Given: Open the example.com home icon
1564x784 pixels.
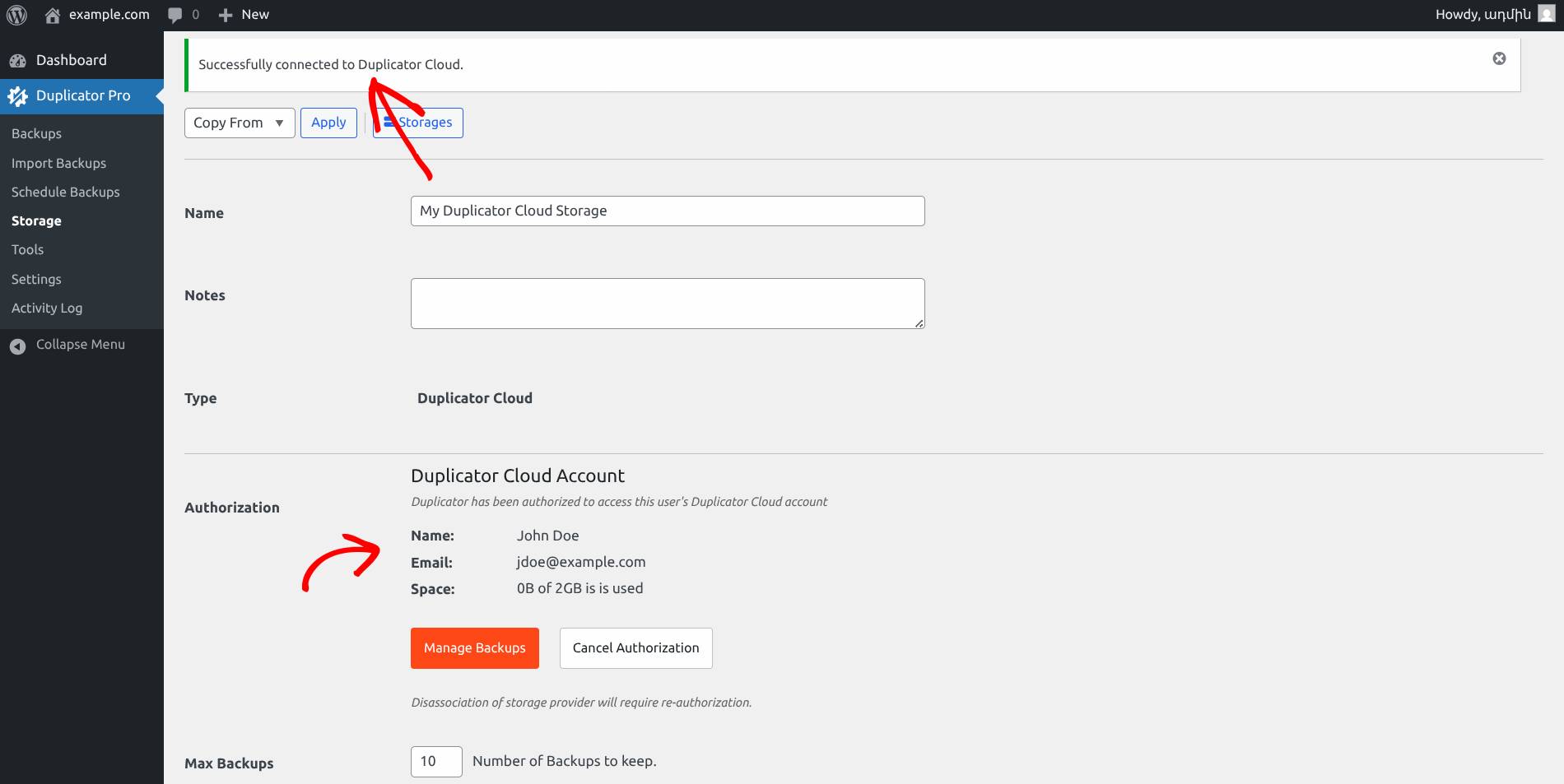Looking at the screenshot, I should click(x=53, y=15).
